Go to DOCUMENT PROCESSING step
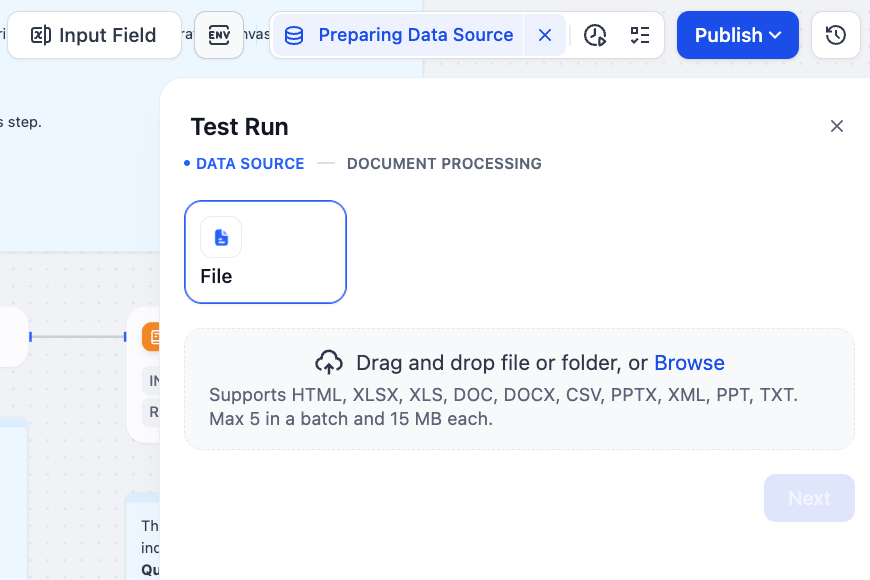 pos(444,164)
